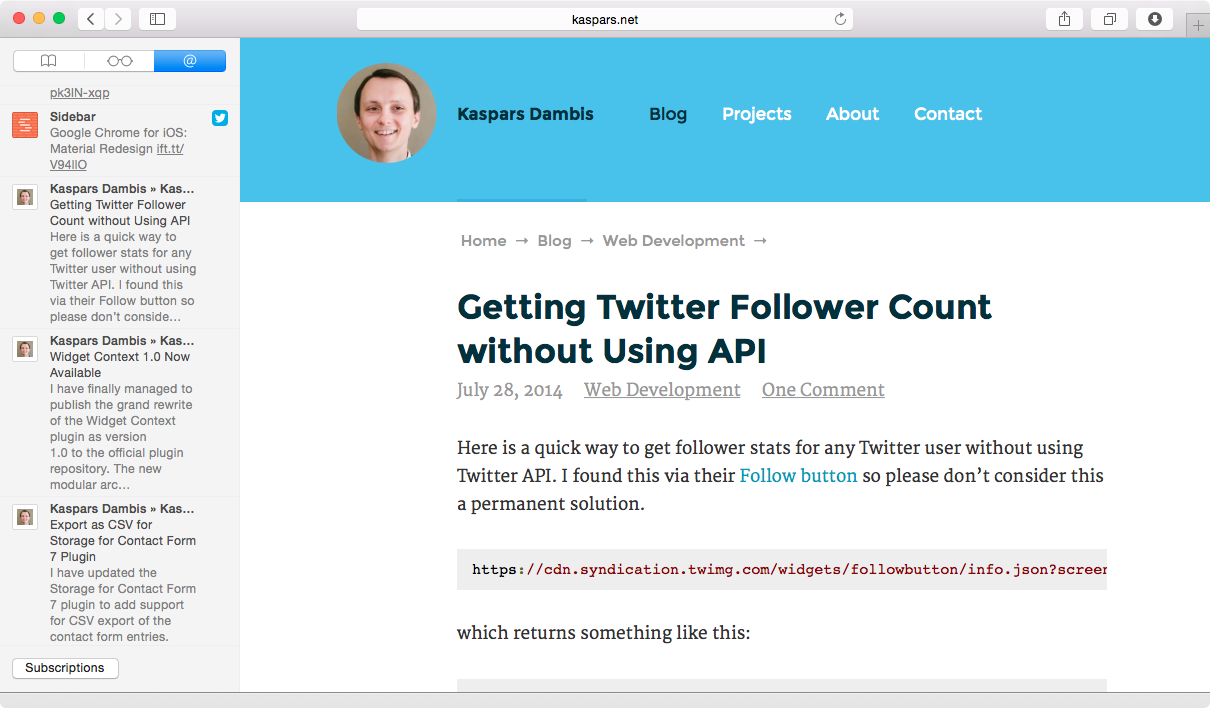Open the Contact navigation item

(x=948, y=114)
